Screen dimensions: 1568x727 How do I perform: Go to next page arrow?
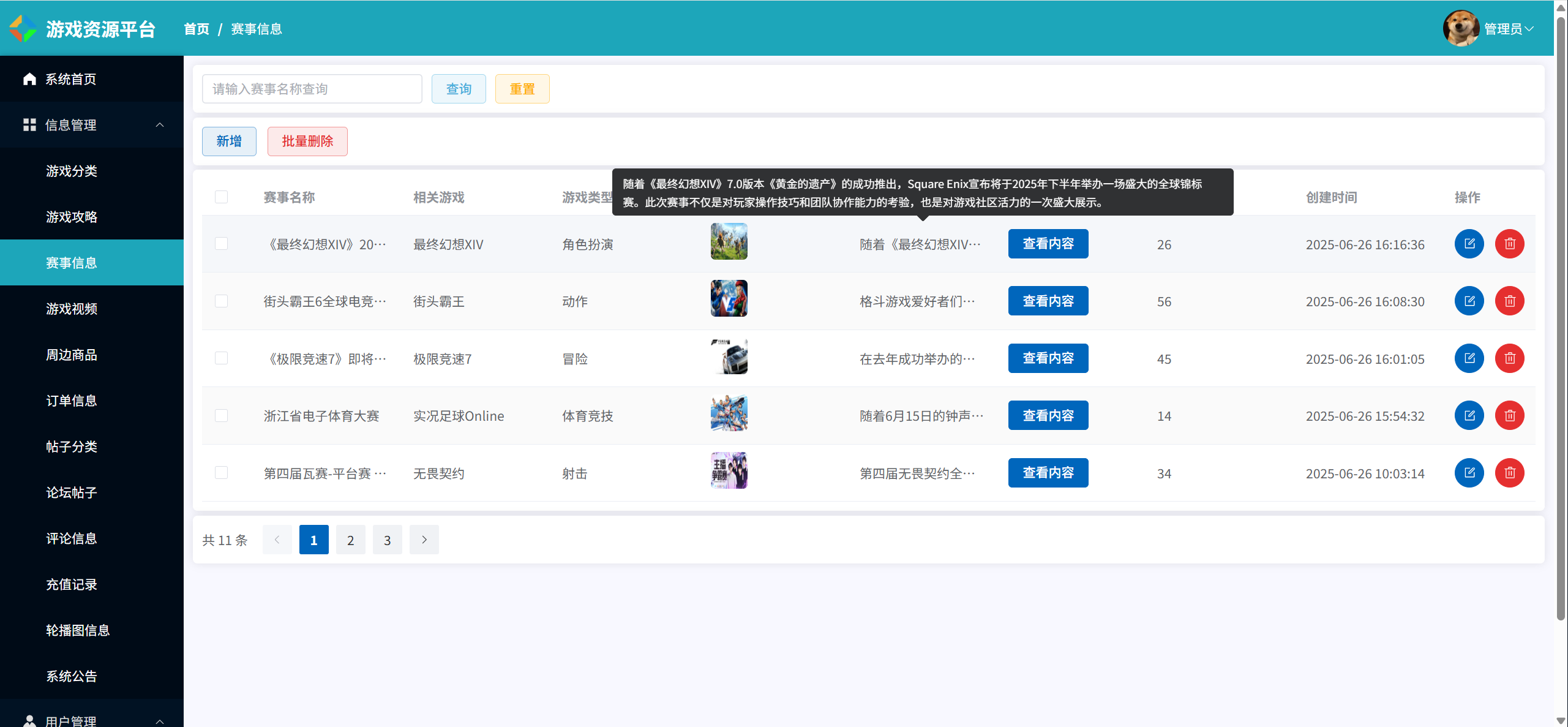point(424,540)
